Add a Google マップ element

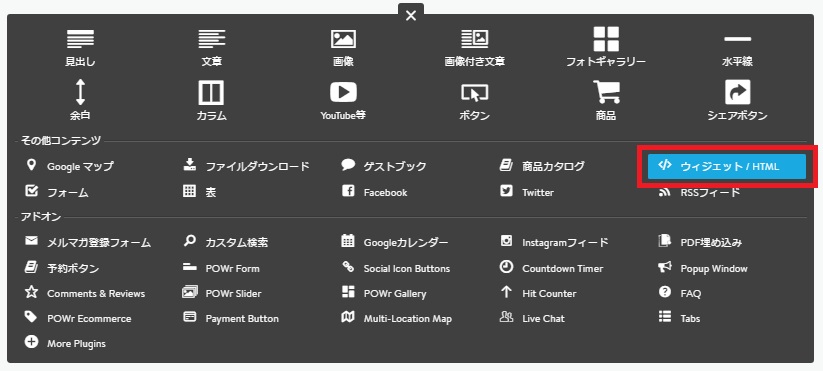click(70, 166)
